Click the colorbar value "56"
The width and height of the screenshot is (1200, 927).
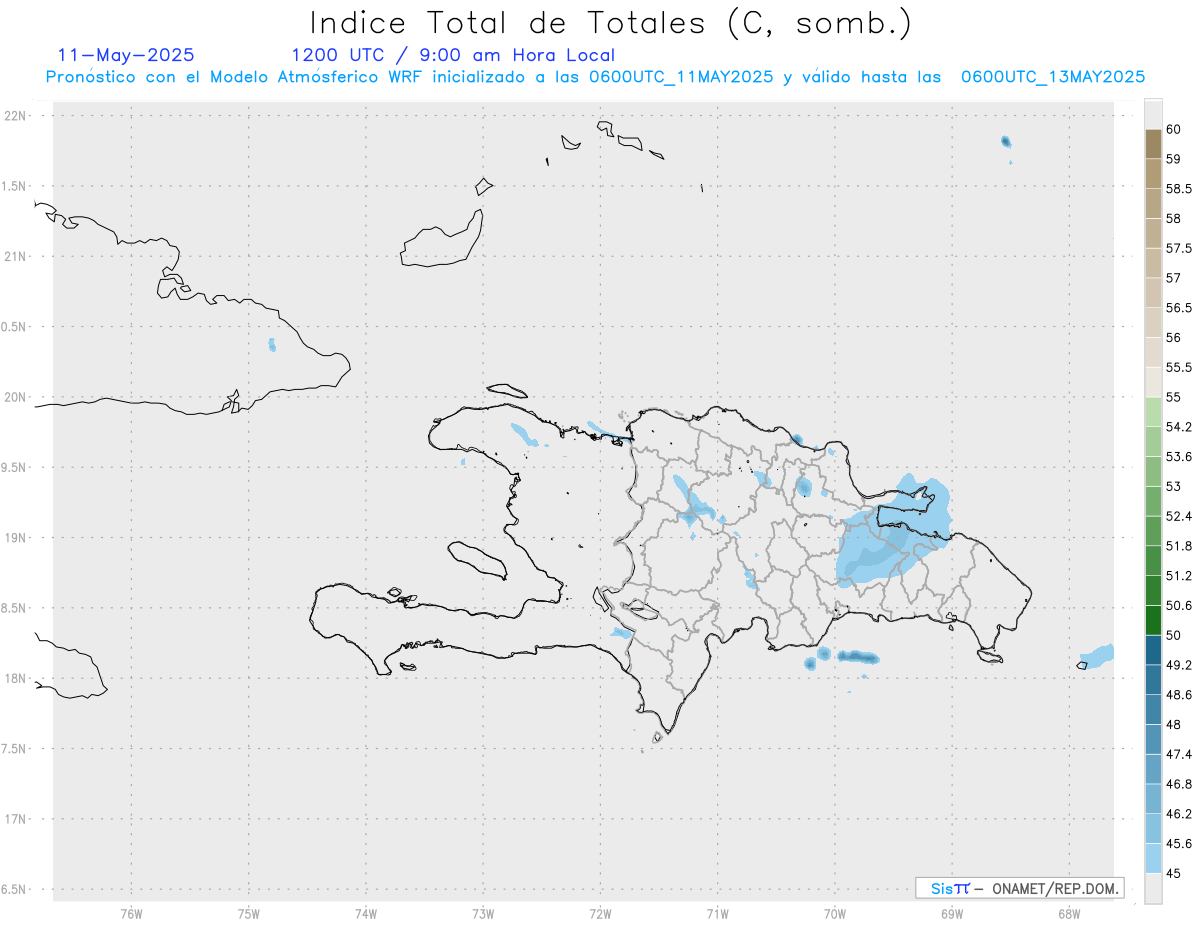coord(1174,338)
